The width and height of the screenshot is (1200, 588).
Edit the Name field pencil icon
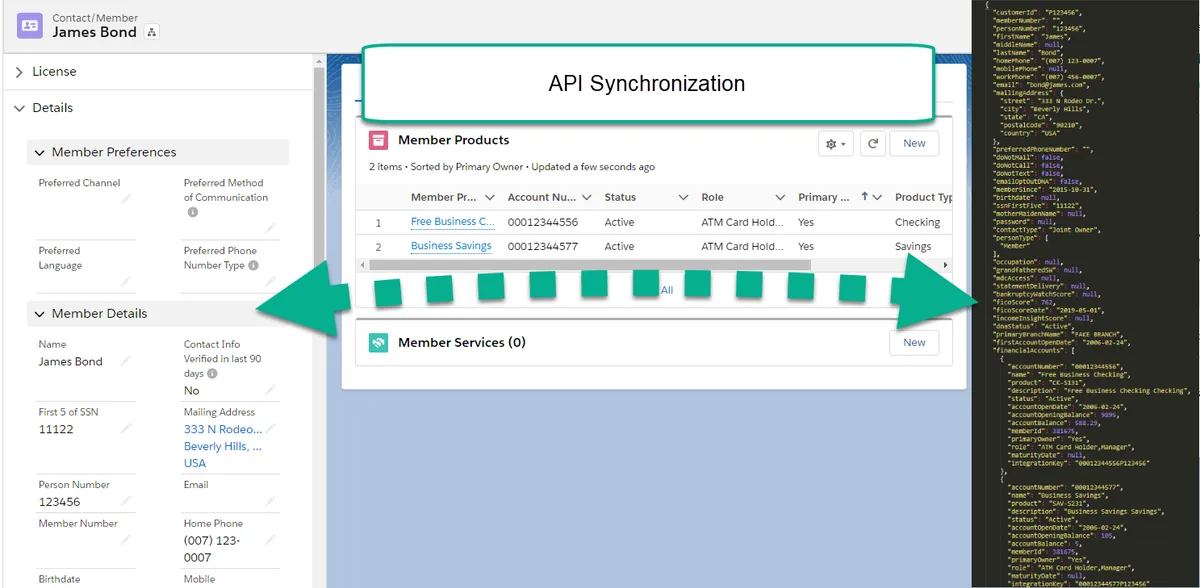click(126, 361)
